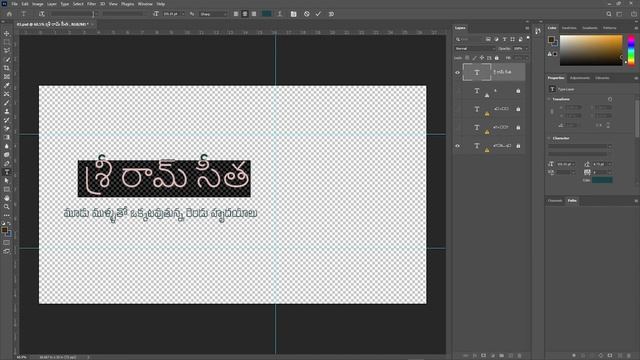The height and width of the screenshot is (360, 640).
Task: Toggle lock image pixels in Layers
Action: [x=474, y=58]
